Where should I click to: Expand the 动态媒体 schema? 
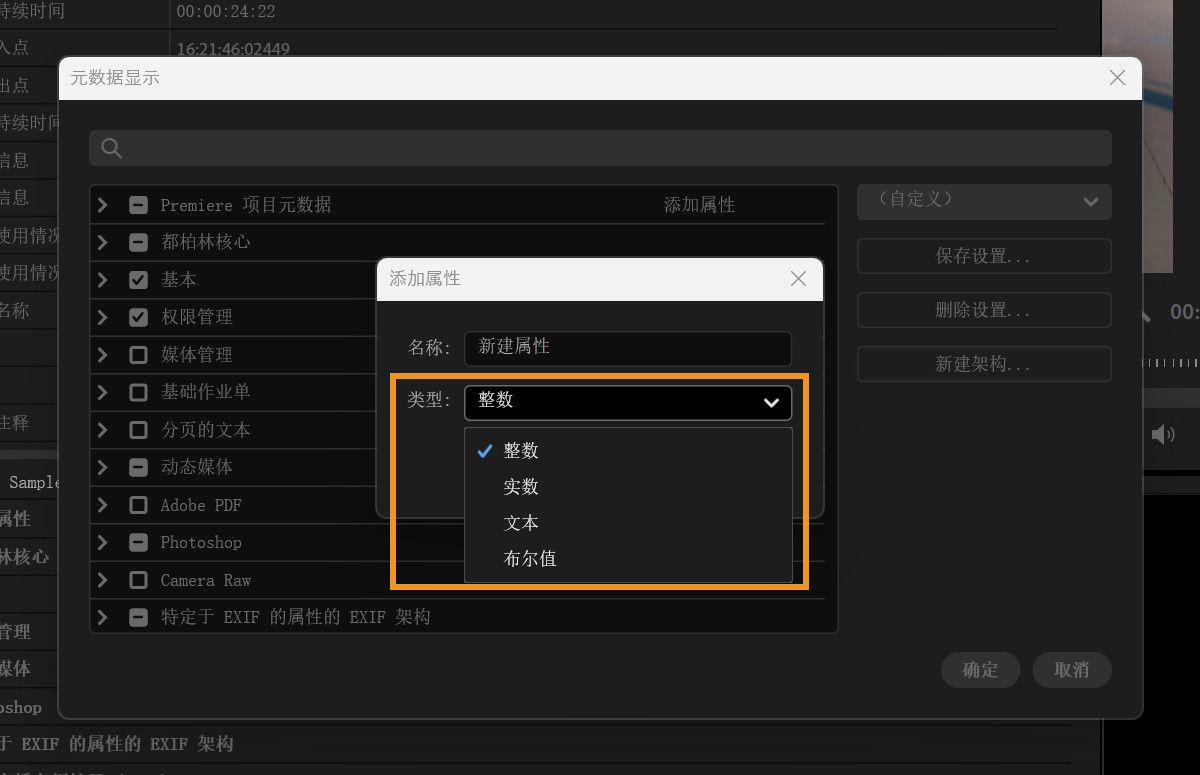pyautogui.click(x=103, y=467)
